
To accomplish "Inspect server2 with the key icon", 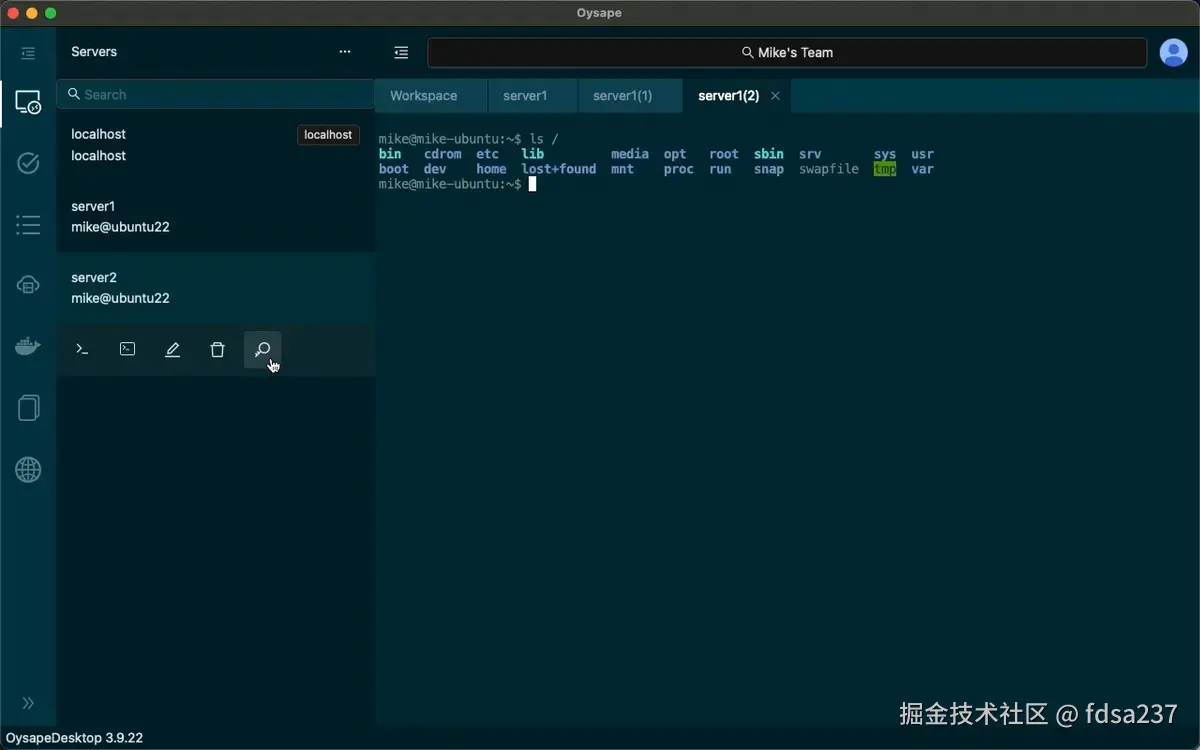I will pyautogui.click(x=262, y=349).
